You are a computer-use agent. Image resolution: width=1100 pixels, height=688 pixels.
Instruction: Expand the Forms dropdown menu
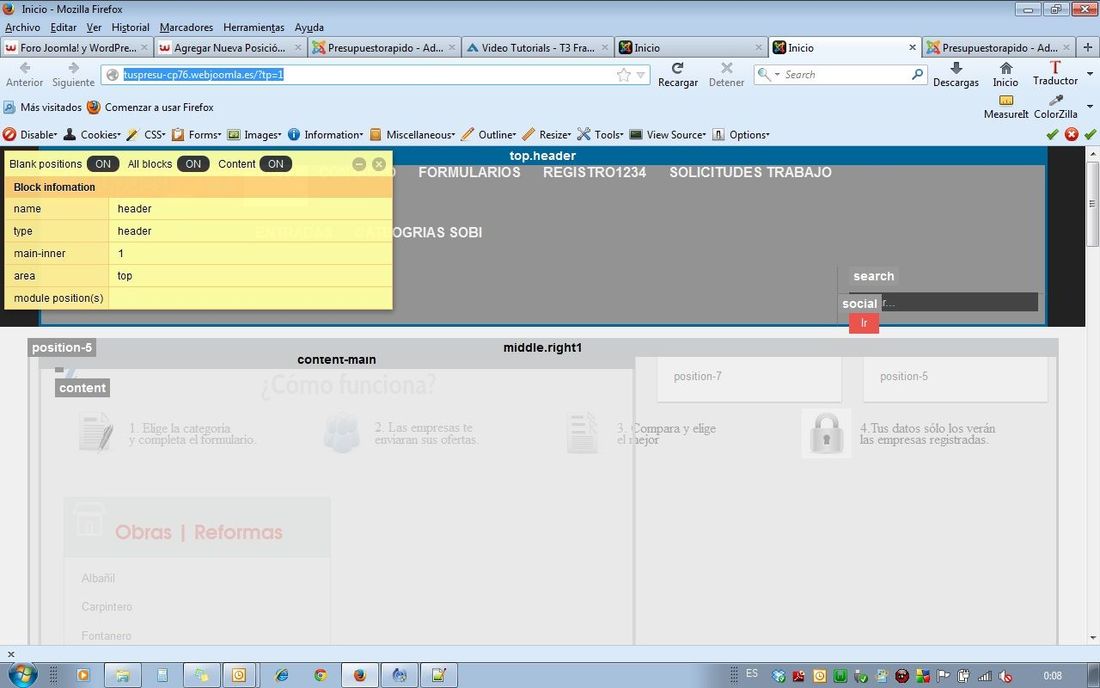click(x=196, y=135)
